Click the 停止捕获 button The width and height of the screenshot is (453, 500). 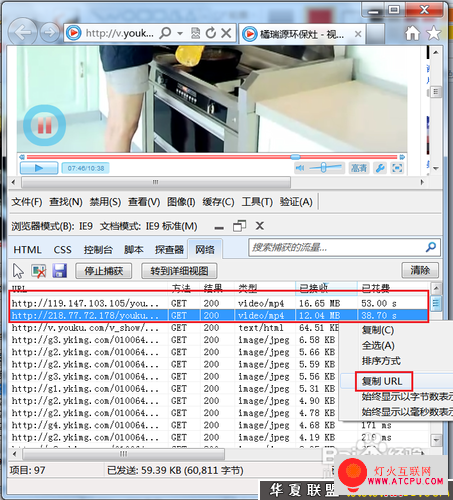click(x=104, y=271)
